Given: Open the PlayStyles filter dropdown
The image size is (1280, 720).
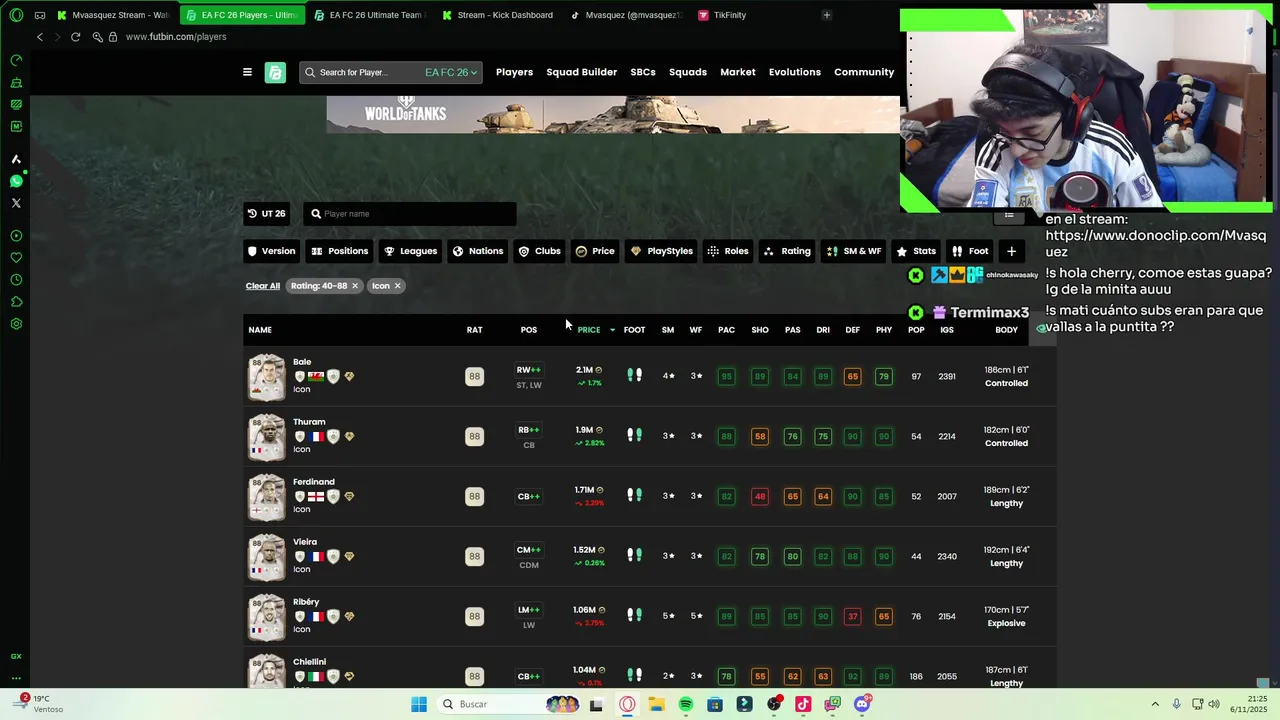Looking at the screenshot, I should click(x=661, y=251).
